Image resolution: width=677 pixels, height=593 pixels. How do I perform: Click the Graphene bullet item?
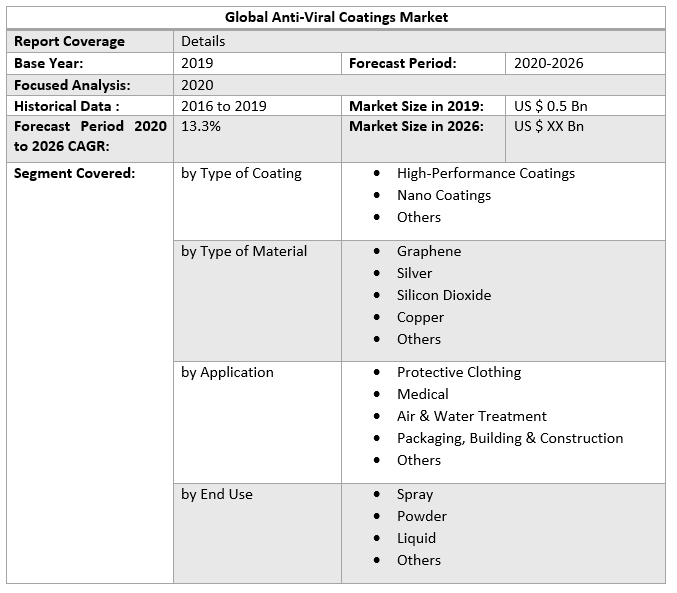coord(429,251)
